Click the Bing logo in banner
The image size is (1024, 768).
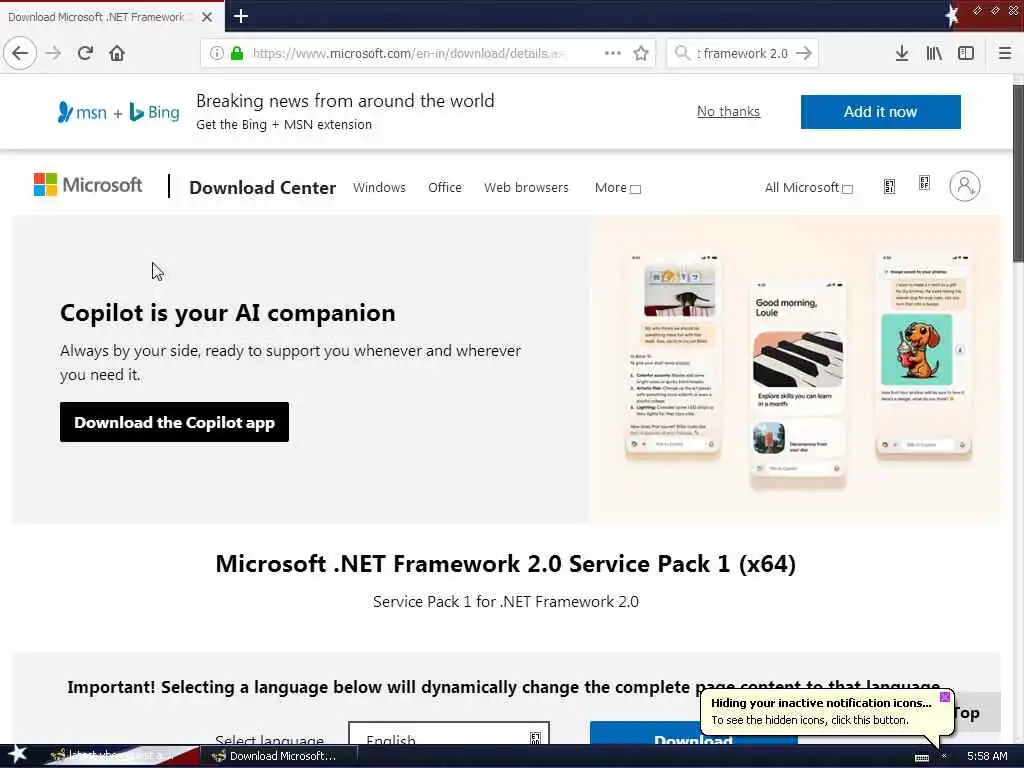click(154, 112)
